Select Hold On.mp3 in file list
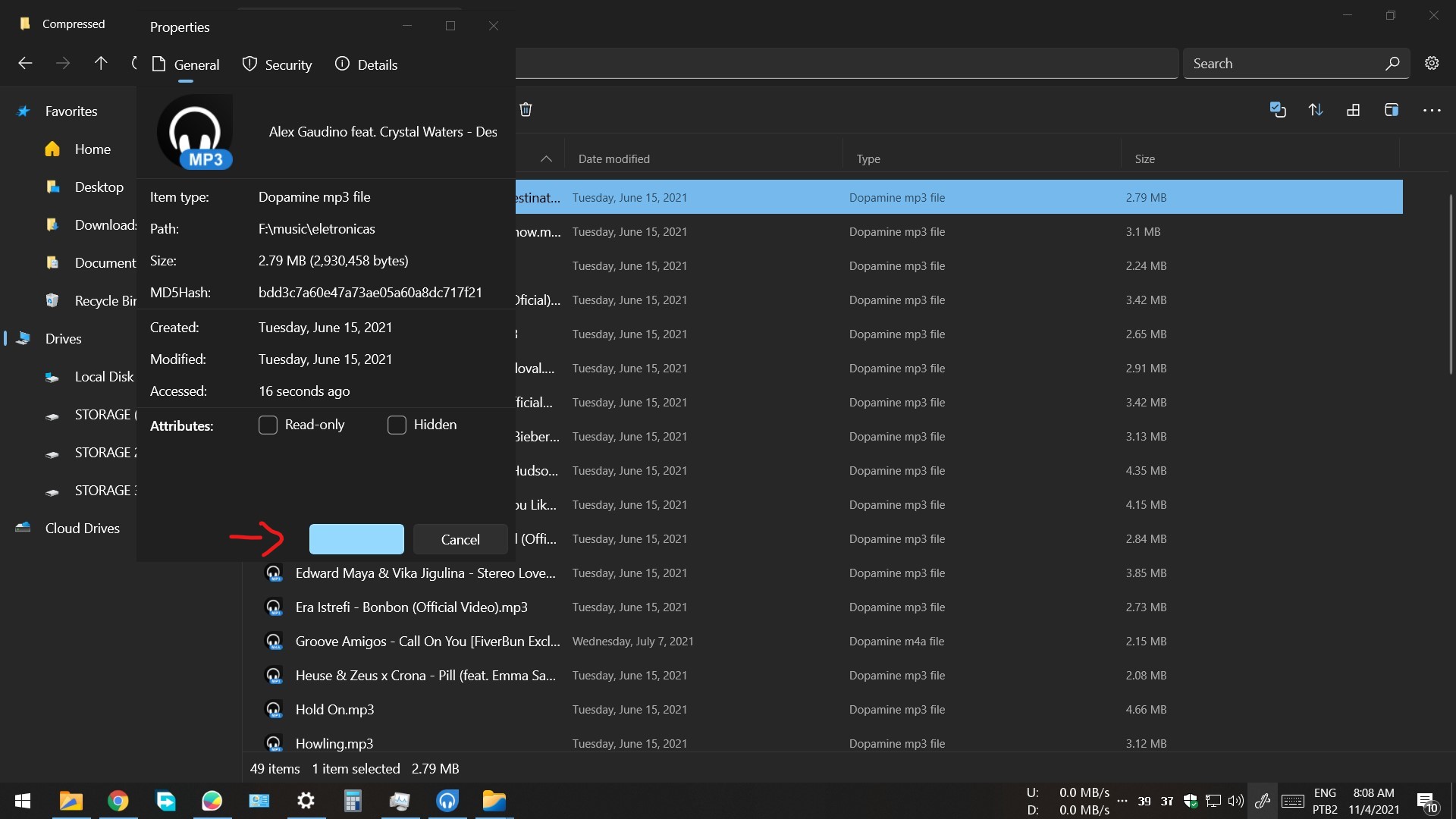This screenshot has height=819, width=1456. click(334, 710)
